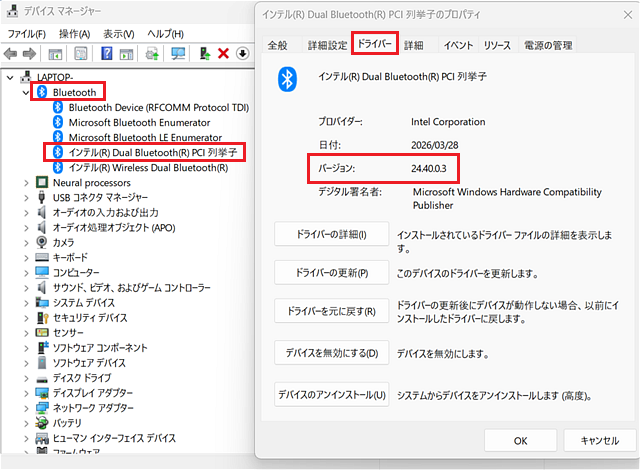Switch to the 全般 tab

(278, 45)
